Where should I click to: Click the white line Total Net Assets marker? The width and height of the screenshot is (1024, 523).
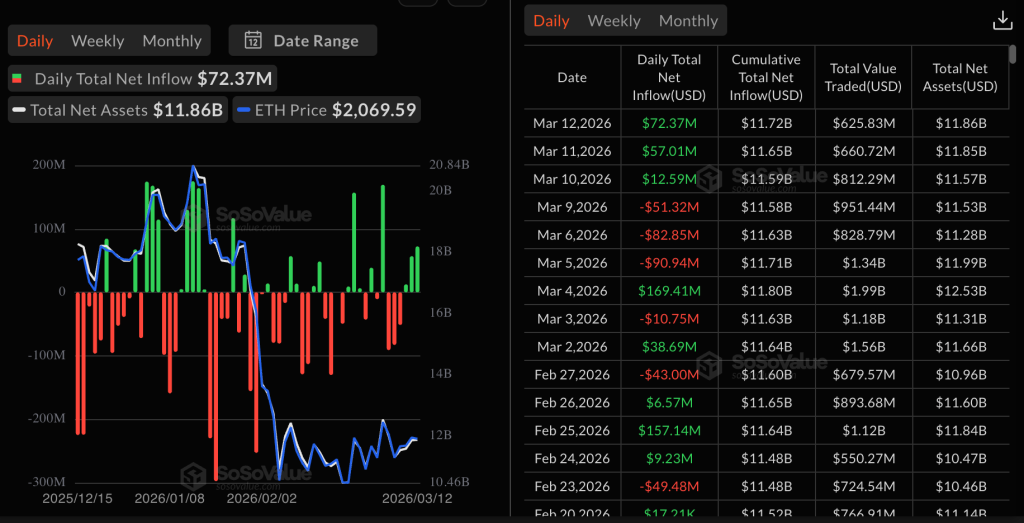pyautogui.click(x=18, y=110)
